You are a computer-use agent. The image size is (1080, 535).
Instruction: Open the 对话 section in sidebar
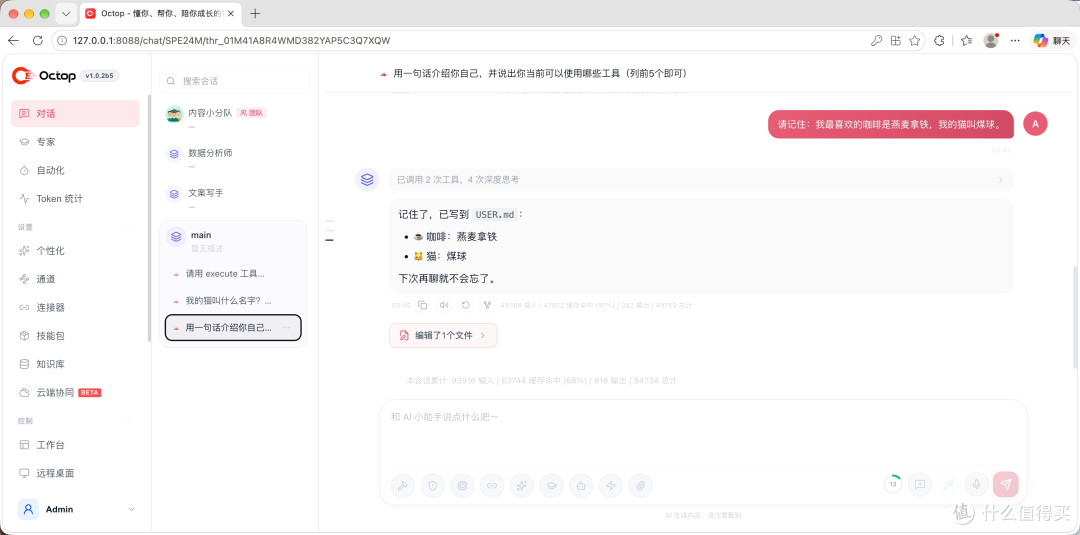pos(75,114)
